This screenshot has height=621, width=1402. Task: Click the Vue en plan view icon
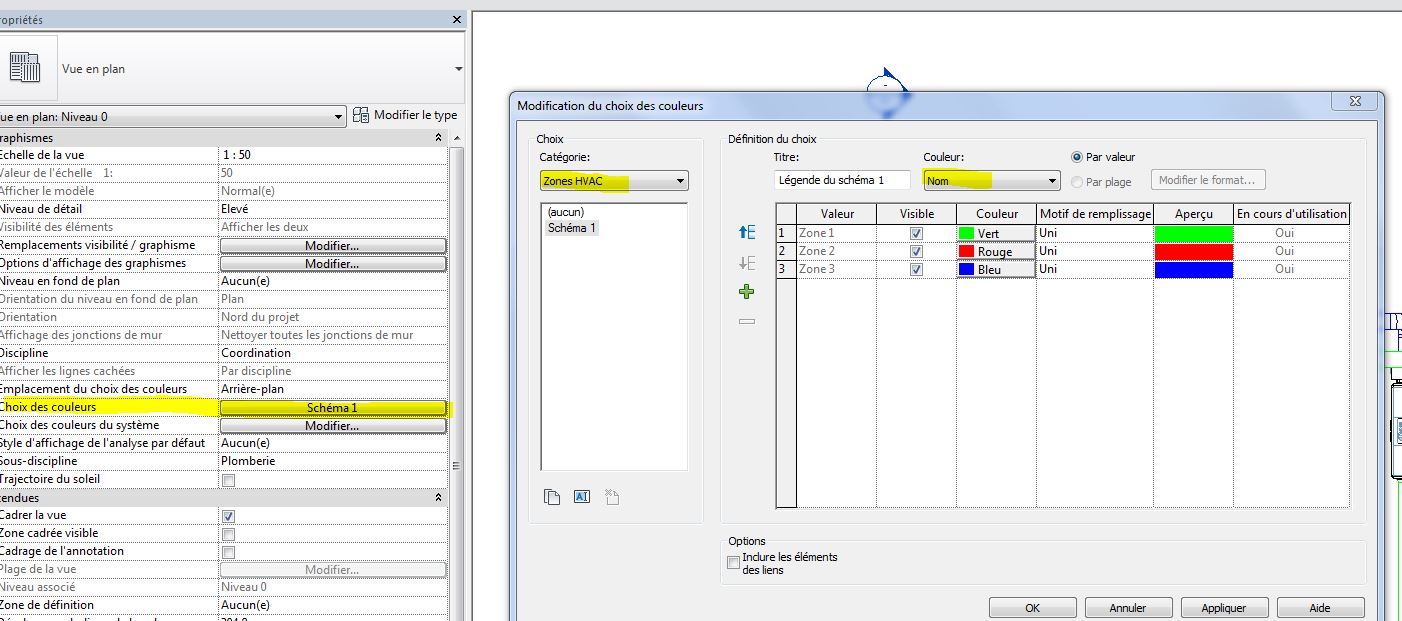pyautogui.click(x=25, y=68)
